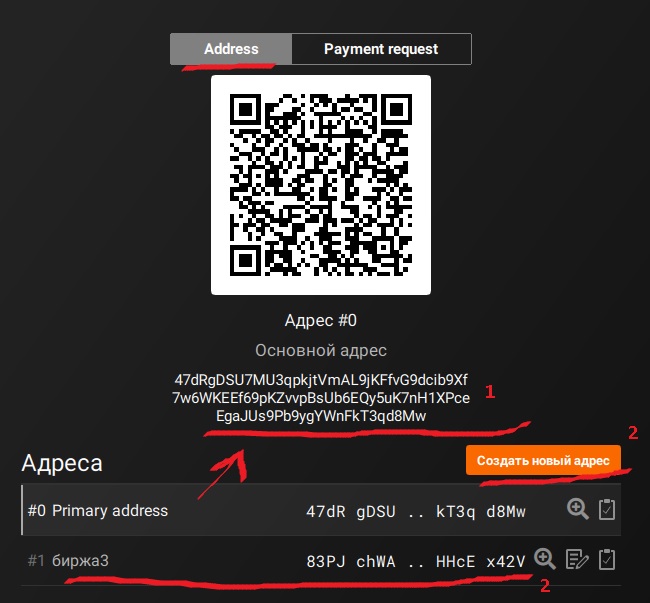Screen dimensions: 650x603
Task: Click the биржа3 label text
Action: pyautogui.click(x=80, y=561)
